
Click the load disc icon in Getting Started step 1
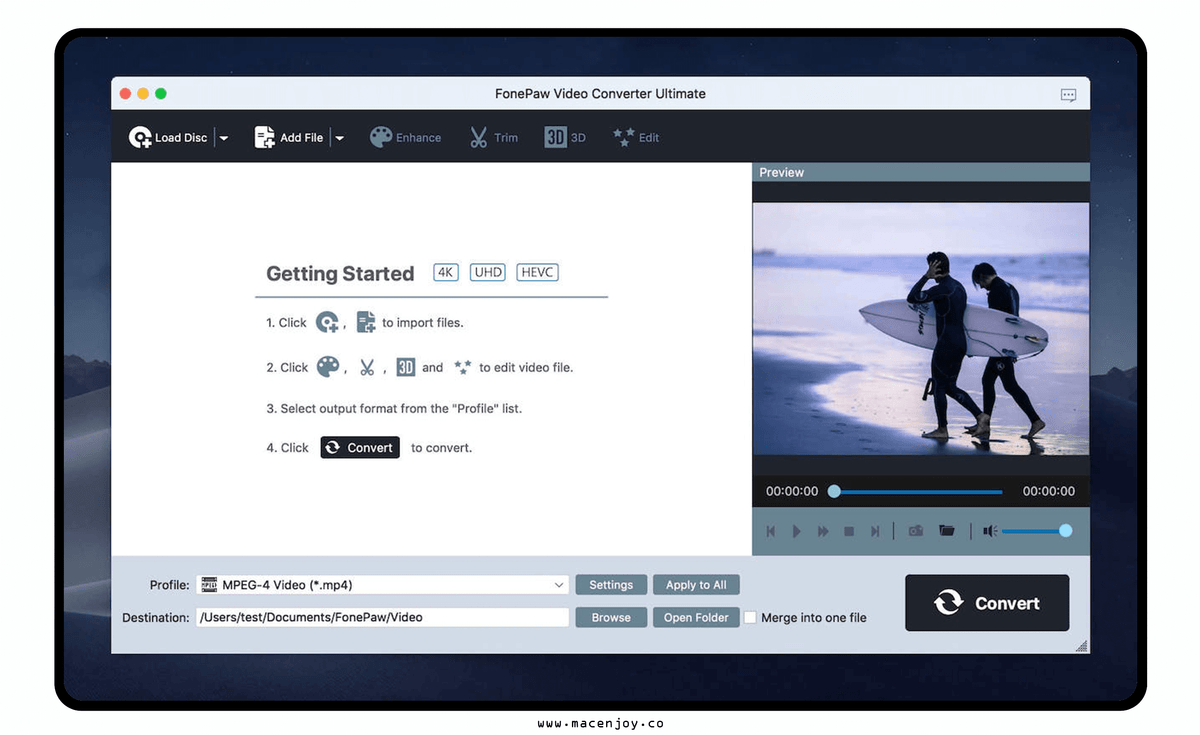pos(328,322)
